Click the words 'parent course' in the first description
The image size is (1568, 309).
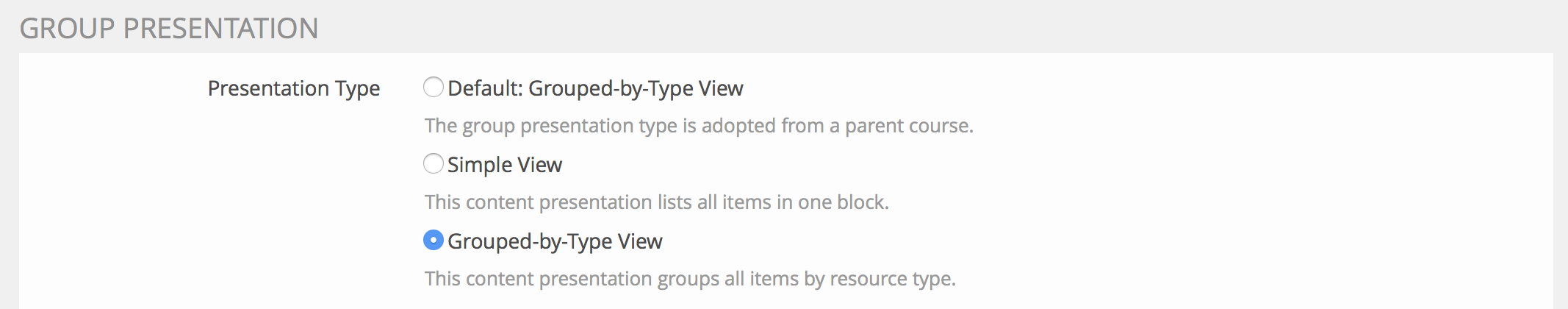click(x=909, y=126)
